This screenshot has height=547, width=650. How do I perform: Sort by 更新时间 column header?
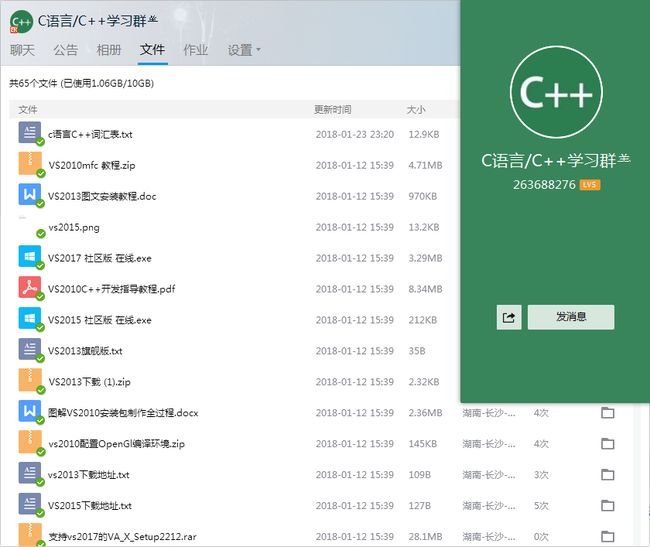pyautogui.click(x=332, y=109)
